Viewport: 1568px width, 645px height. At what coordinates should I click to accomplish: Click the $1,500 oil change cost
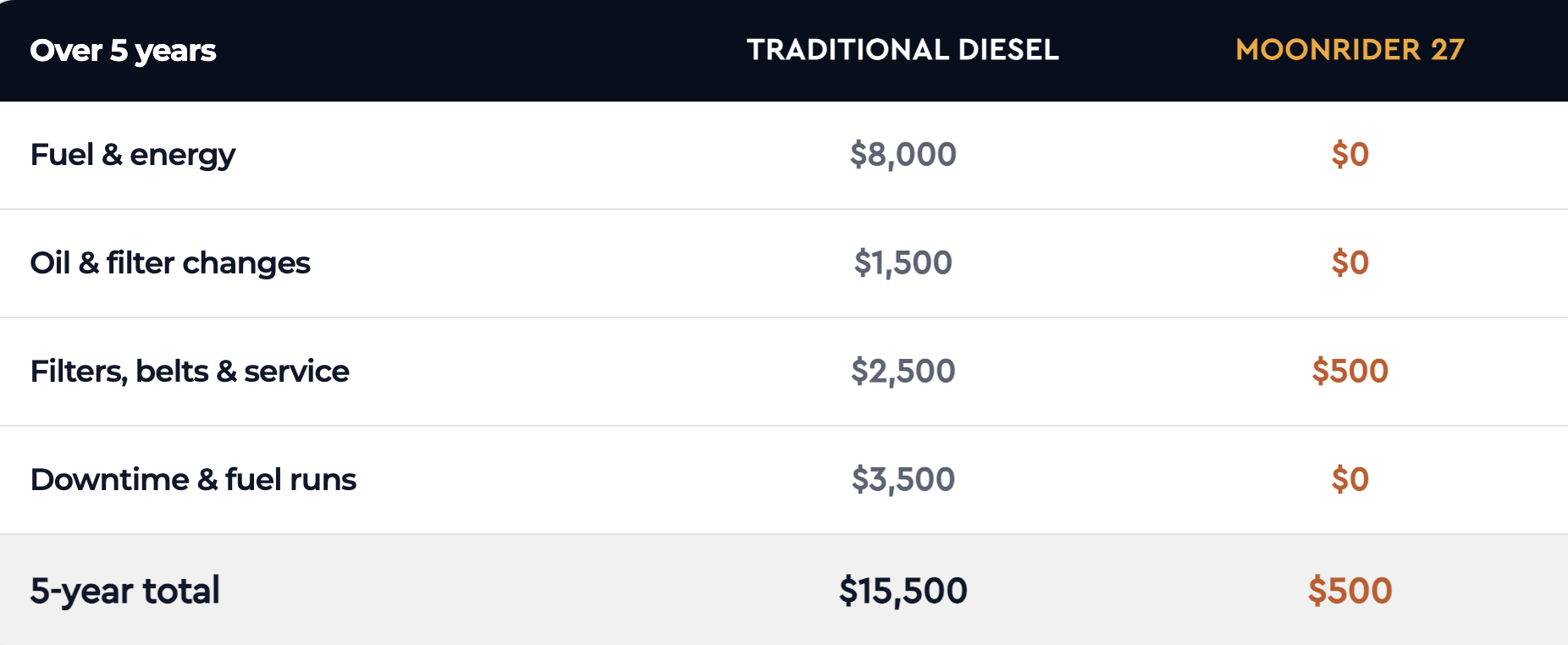coord(903,263)
